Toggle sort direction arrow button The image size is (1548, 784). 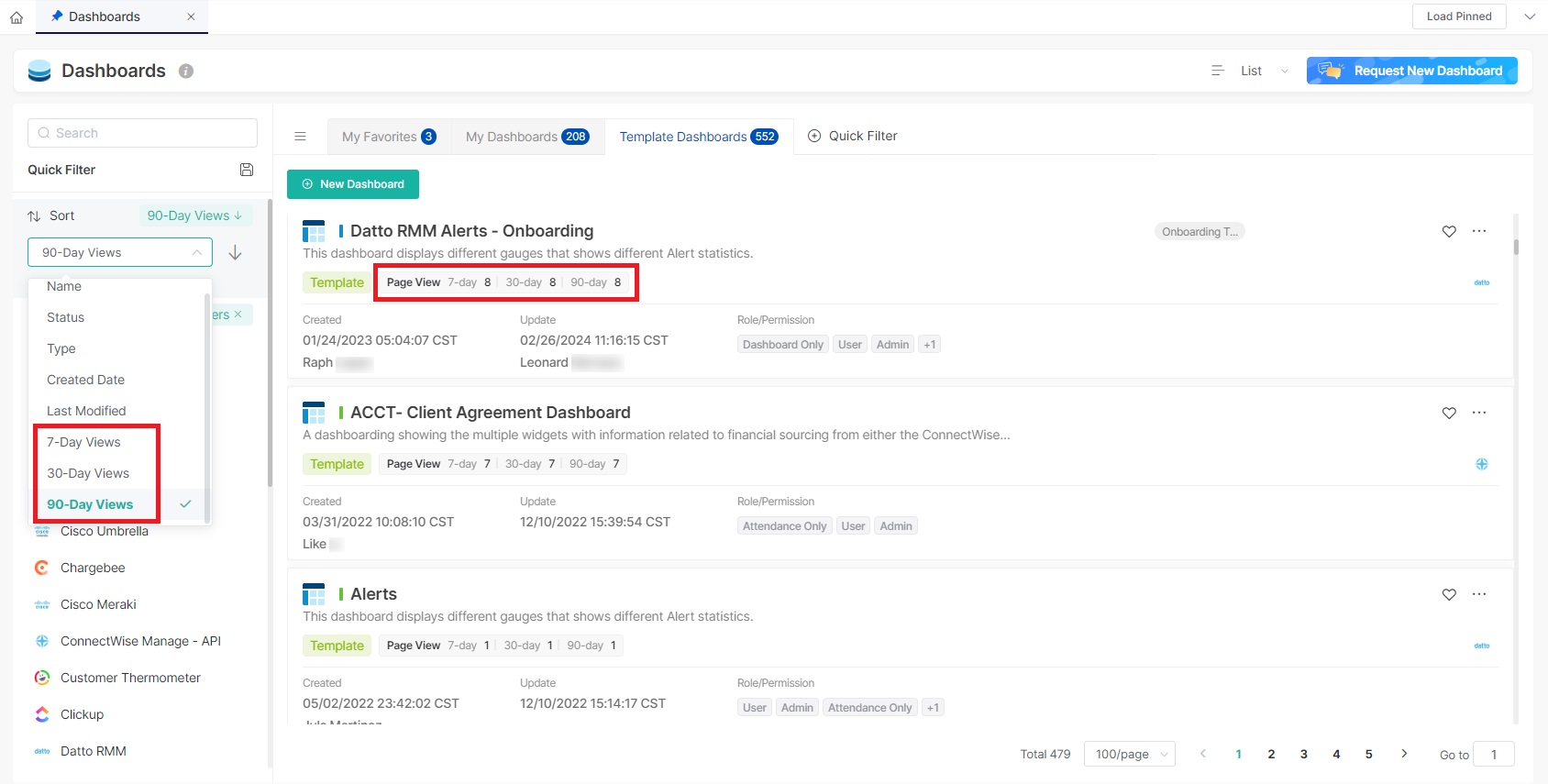click(x=235, y=252)
